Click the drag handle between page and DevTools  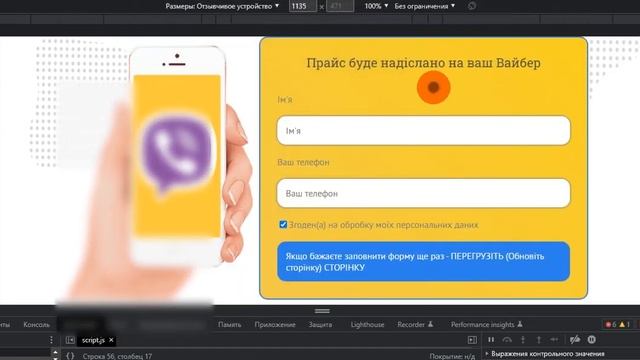point(322,311)
